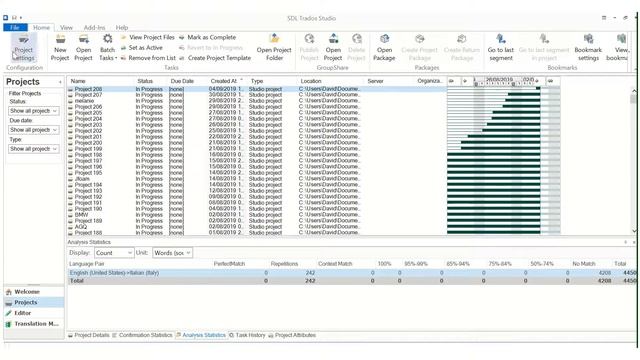Open the Task History tab
Image resolution: width=640 pixels, height=360 pixels.
click(x=247, y=335)
